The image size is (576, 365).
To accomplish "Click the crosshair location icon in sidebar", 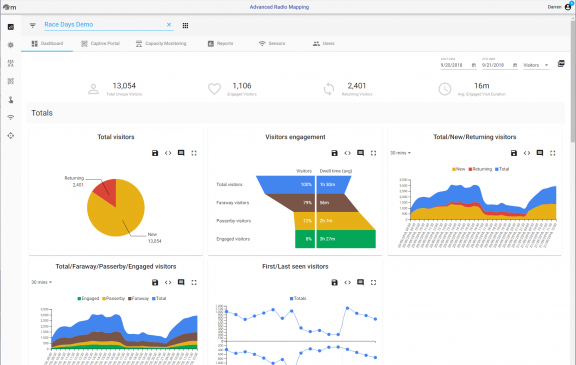I will click(x=11, y=136).
